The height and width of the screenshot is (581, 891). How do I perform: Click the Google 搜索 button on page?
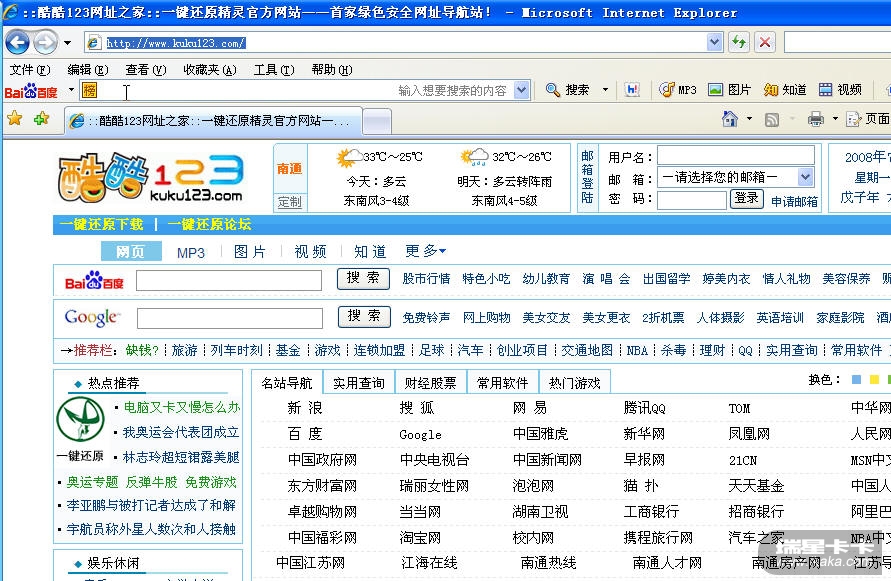364,316
